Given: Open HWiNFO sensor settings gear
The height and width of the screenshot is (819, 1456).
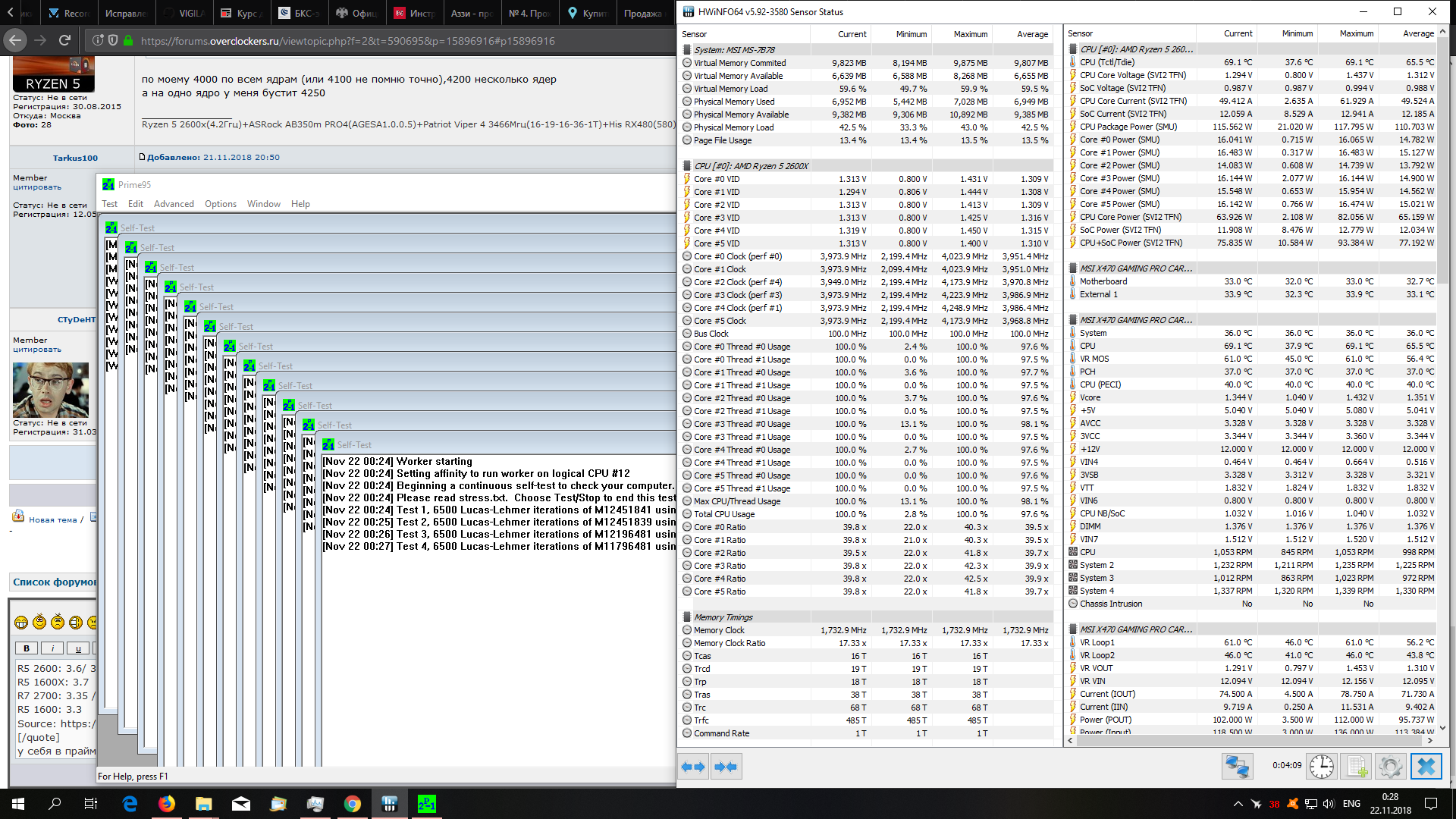Looking at the screenshot, I should point(1391,767).
